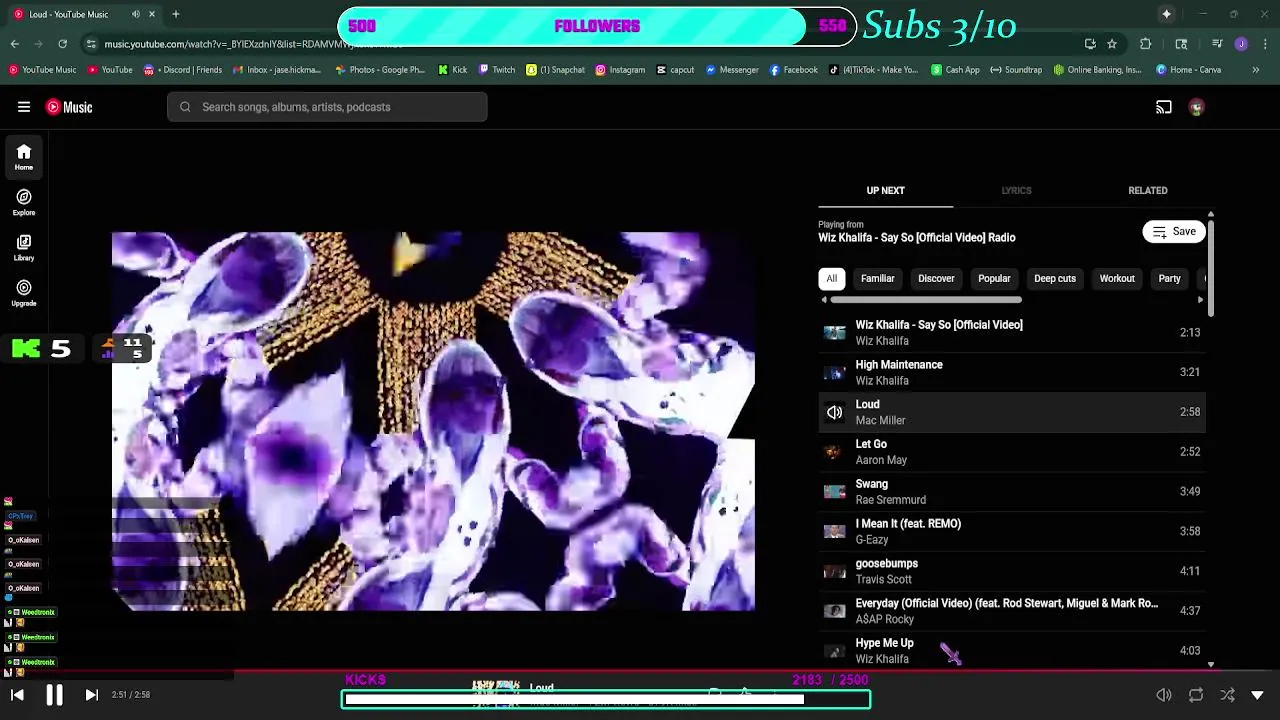The width and height of the screenshot is (1280, 720).
Task: Play Swang by Rae Sremmurd
Action: pos(1012,491)
